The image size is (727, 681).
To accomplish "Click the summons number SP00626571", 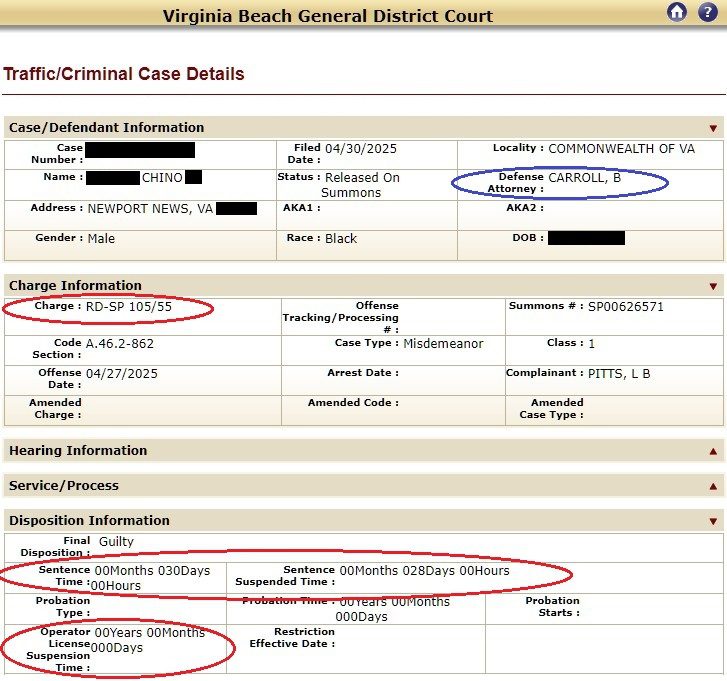I will tap(625, 306).
